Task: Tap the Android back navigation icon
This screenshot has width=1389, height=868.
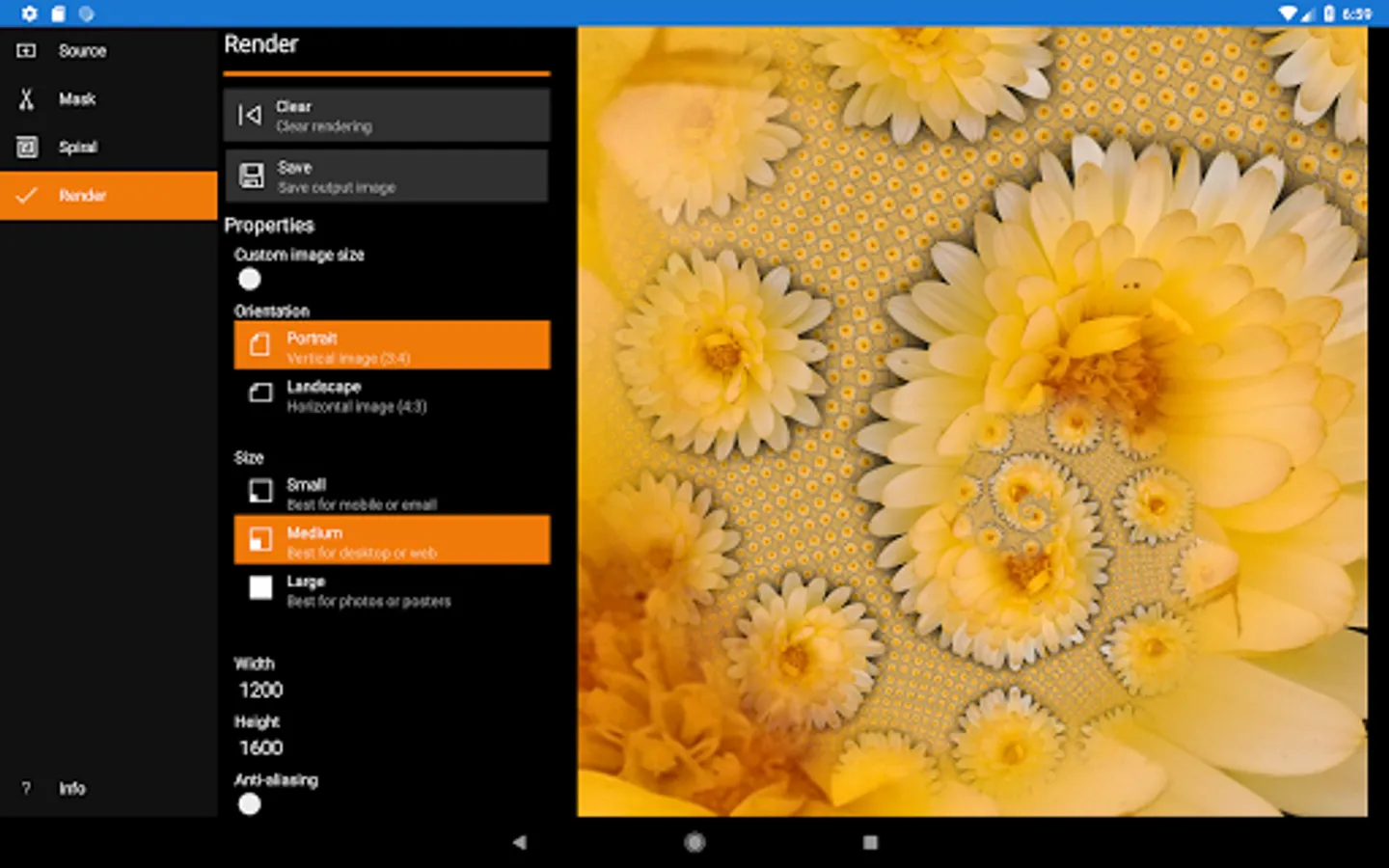Action: [x=520, y=842]
